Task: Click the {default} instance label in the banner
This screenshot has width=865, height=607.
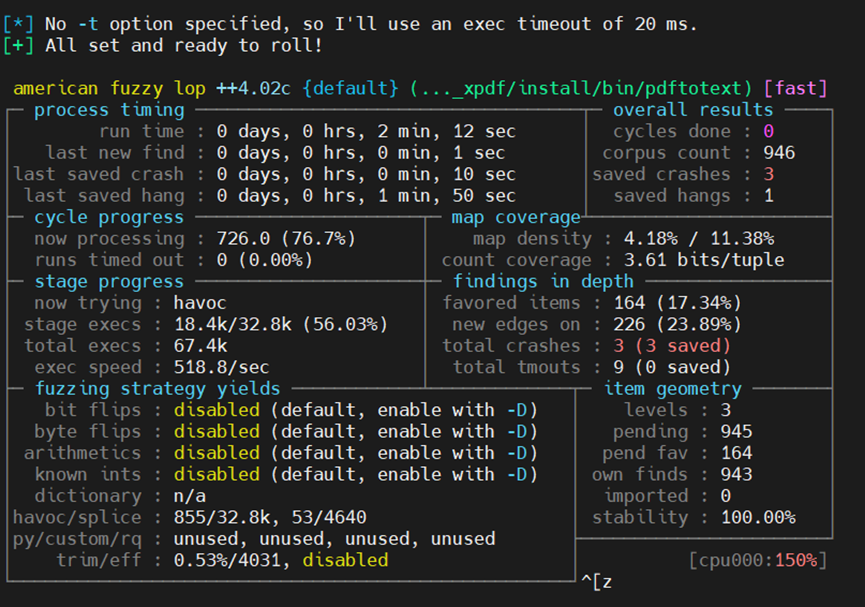Action: [x=350, y=88]
